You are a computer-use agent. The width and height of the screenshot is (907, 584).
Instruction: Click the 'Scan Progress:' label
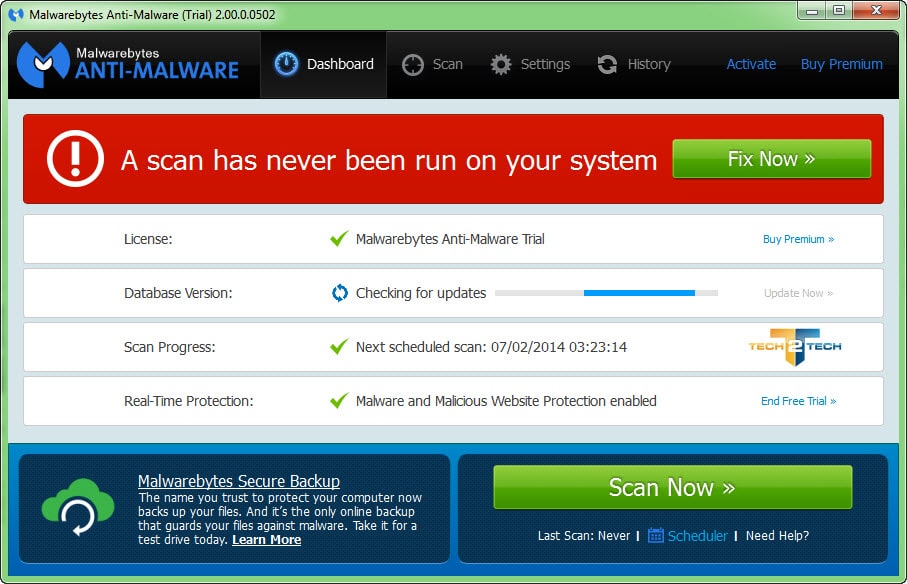click(x=169, y=347)
